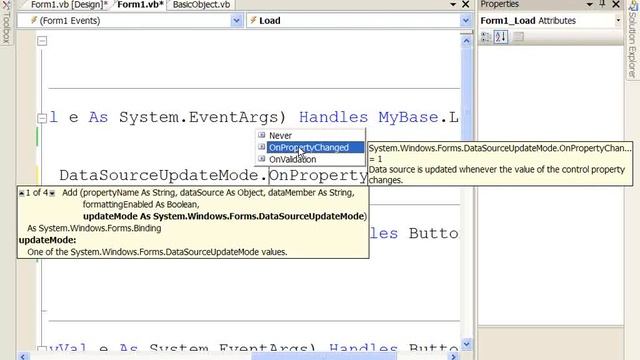
Task: Open the Toolbox side panel
Action: point(6,23)
